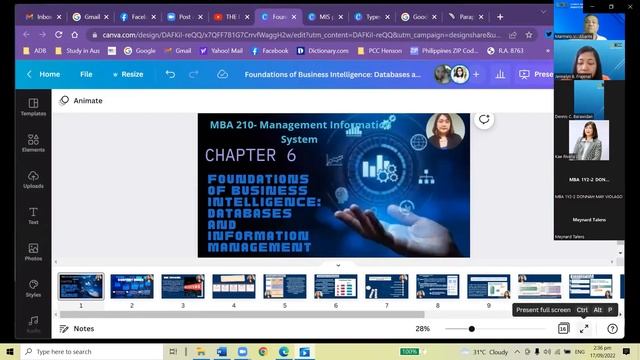Image resolution: width=640 pixels, height=360 pixels.
Task: Click the cloud save status icon
Action: [x=222, y=74]
